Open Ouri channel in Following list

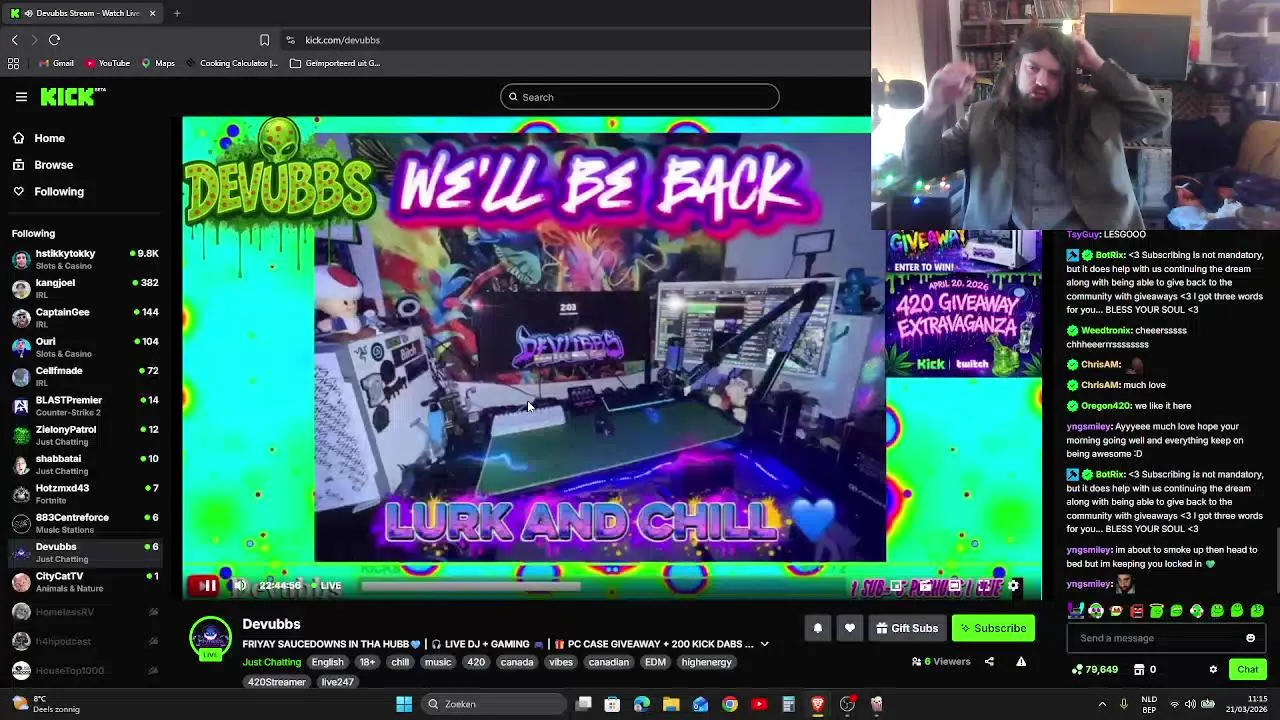point(85,347)
